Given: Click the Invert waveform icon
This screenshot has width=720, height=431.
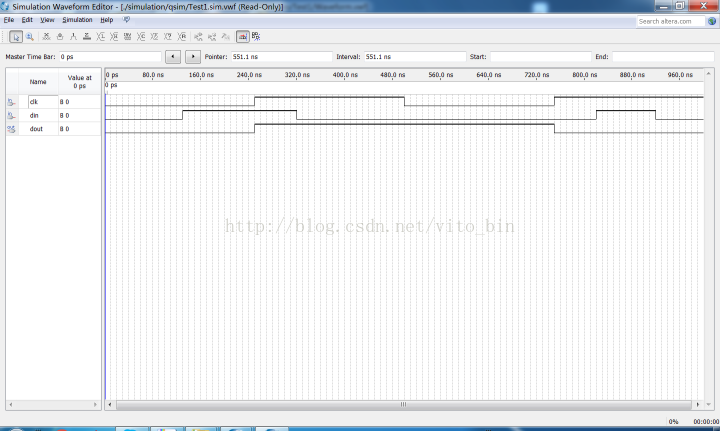Looking at the screenshot, I should [128, 37].
